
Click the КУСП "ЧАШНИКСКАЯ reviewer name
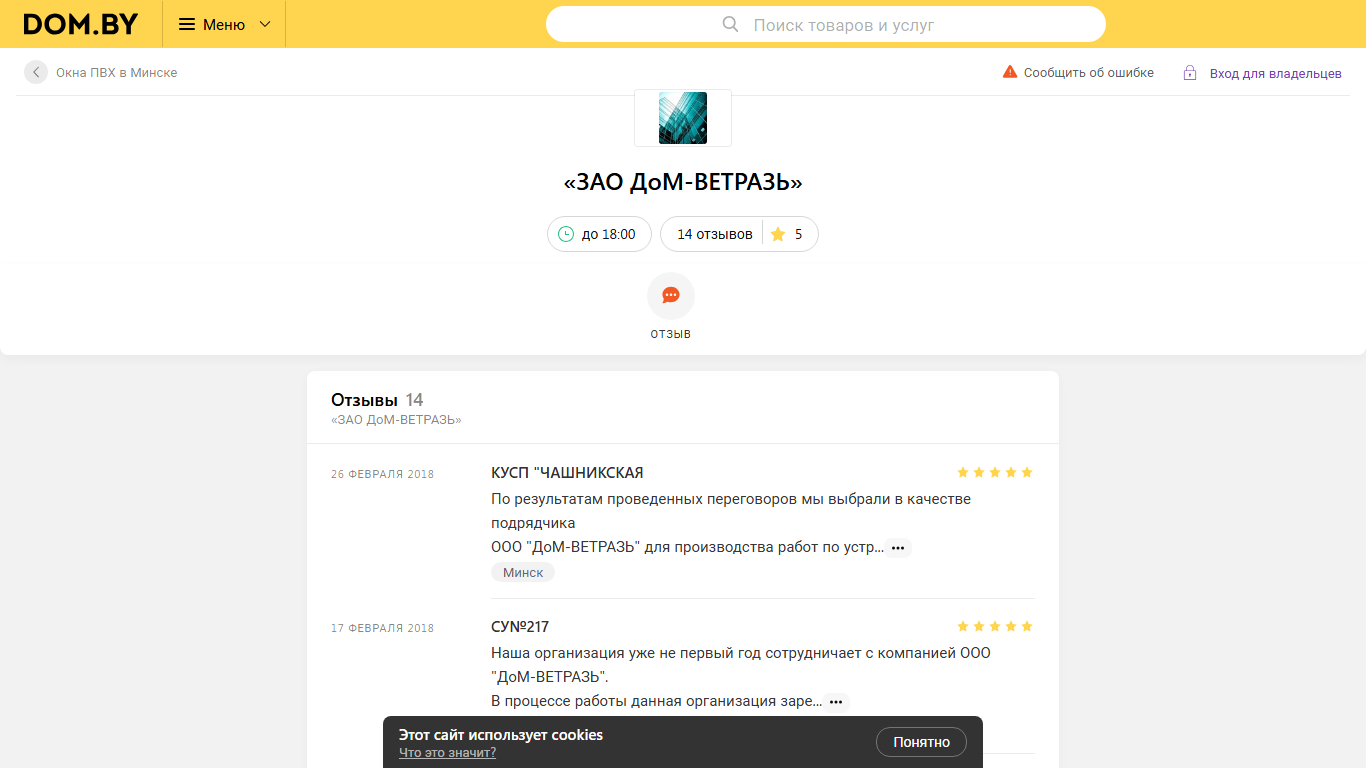click(567, 473)
